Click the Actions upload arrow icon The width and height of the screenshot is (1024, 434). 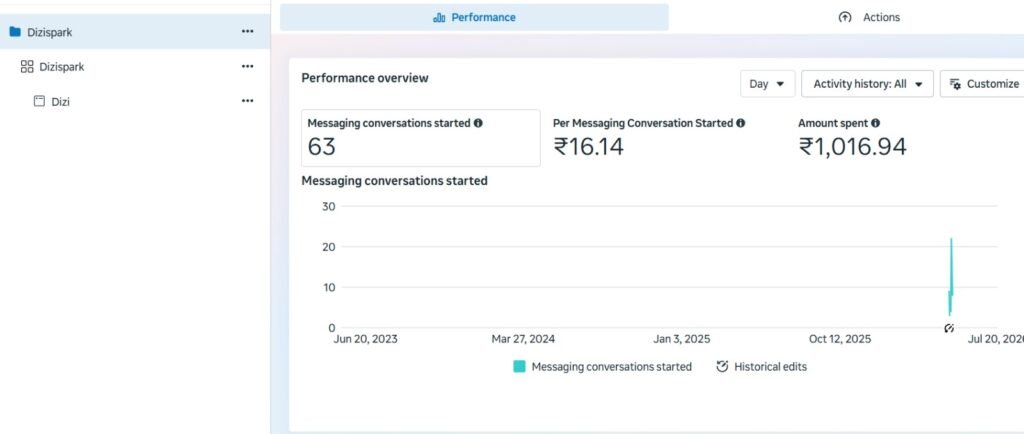pos(844,18)
